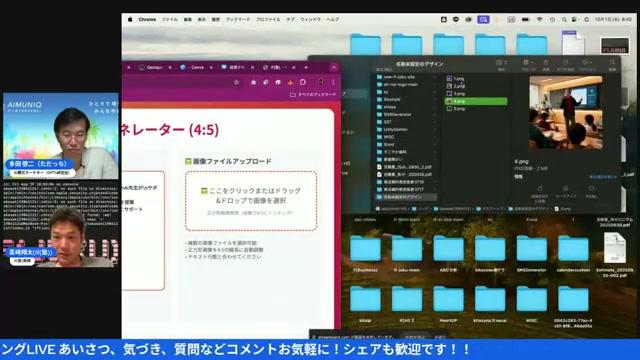Select 名称未設定のデザイン folder in Finder column
Screen dimensions: 640x360
tap(405, 197)
